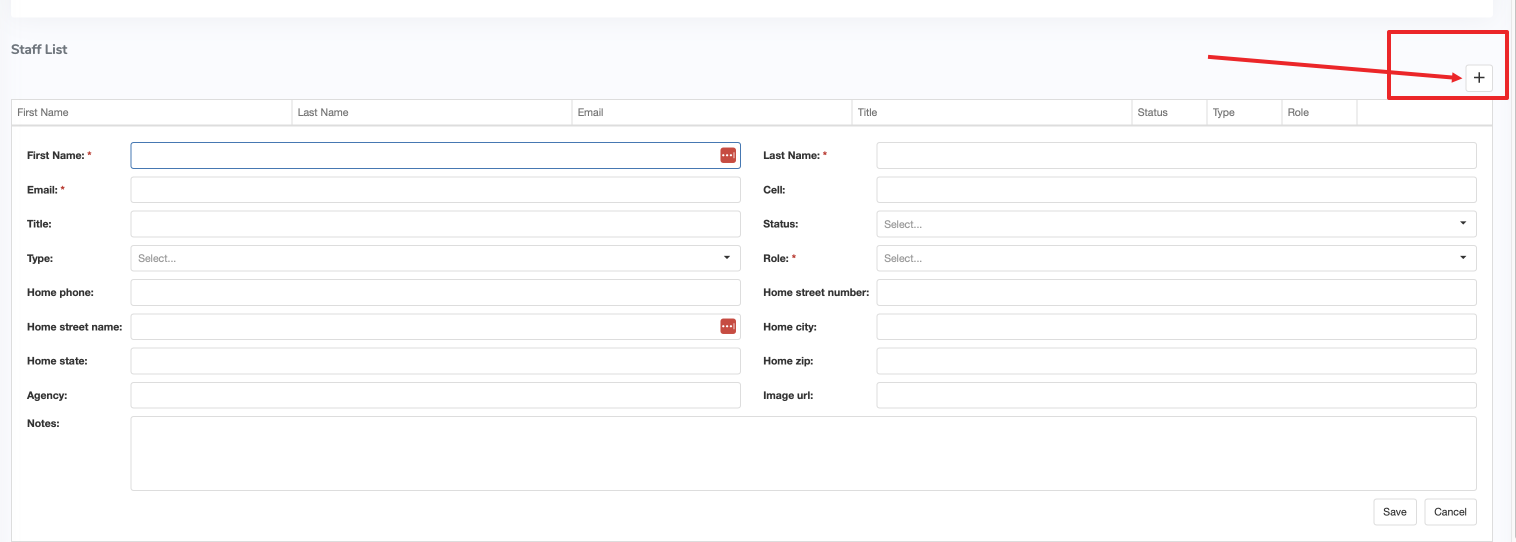Click the Type column header
Image resolution: width=1516 pixels, height=542 pixels.
click(x=1244, y=112)
